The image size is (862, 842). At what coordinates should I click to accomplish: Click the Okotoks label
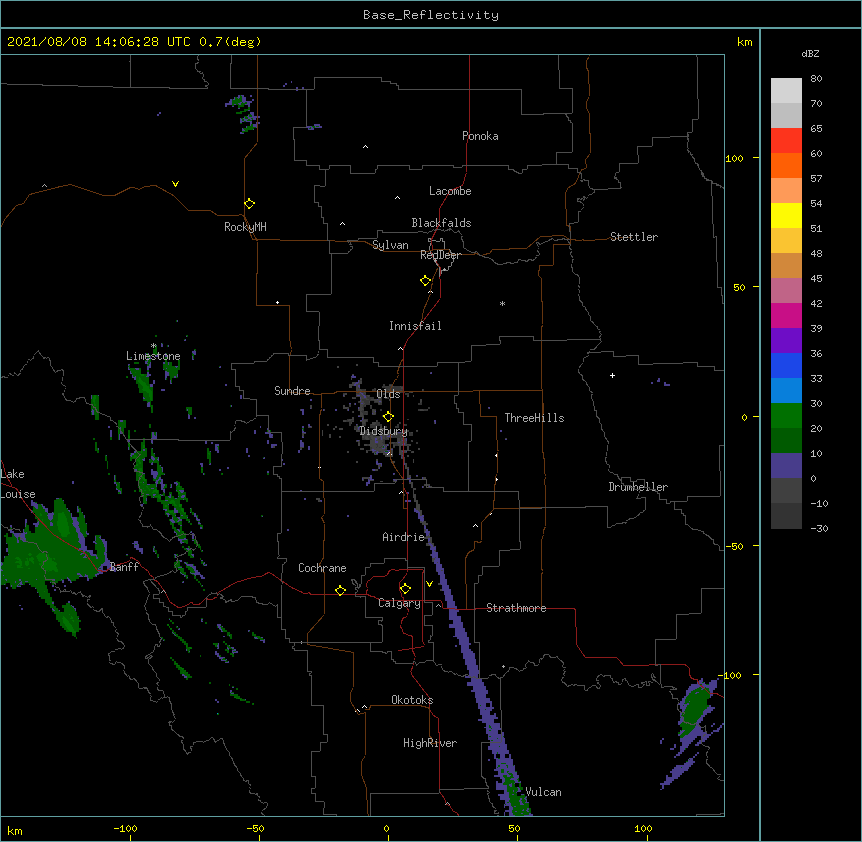412,700
